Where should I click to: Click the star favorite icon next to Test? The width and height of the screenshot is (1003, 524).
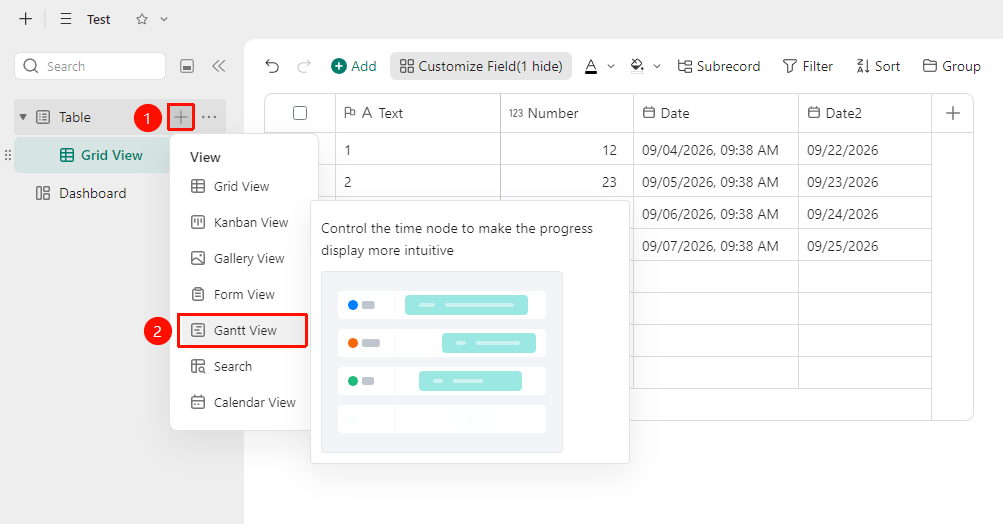click(x=142, y=19)
